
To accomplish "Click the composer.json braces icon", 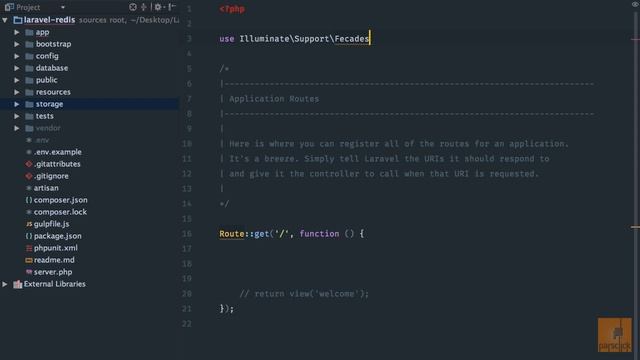I will pos(29,200).
